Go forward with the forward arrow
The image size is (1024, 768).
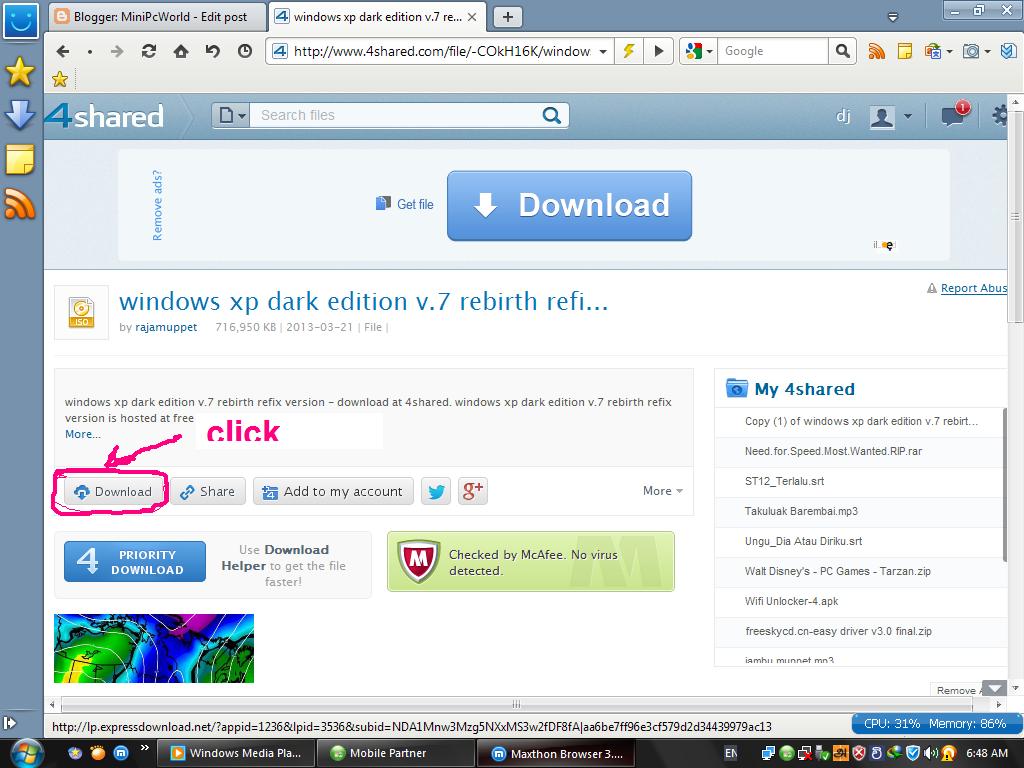coord(117,51)
